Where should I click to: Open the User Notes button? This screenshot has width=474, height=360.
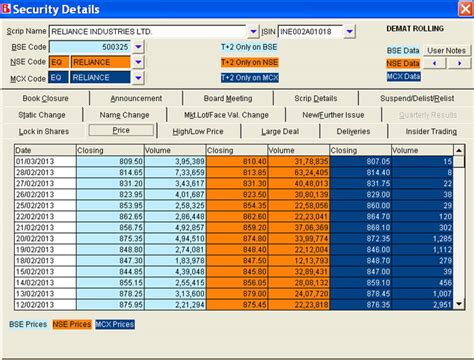(x=447, y=51)
